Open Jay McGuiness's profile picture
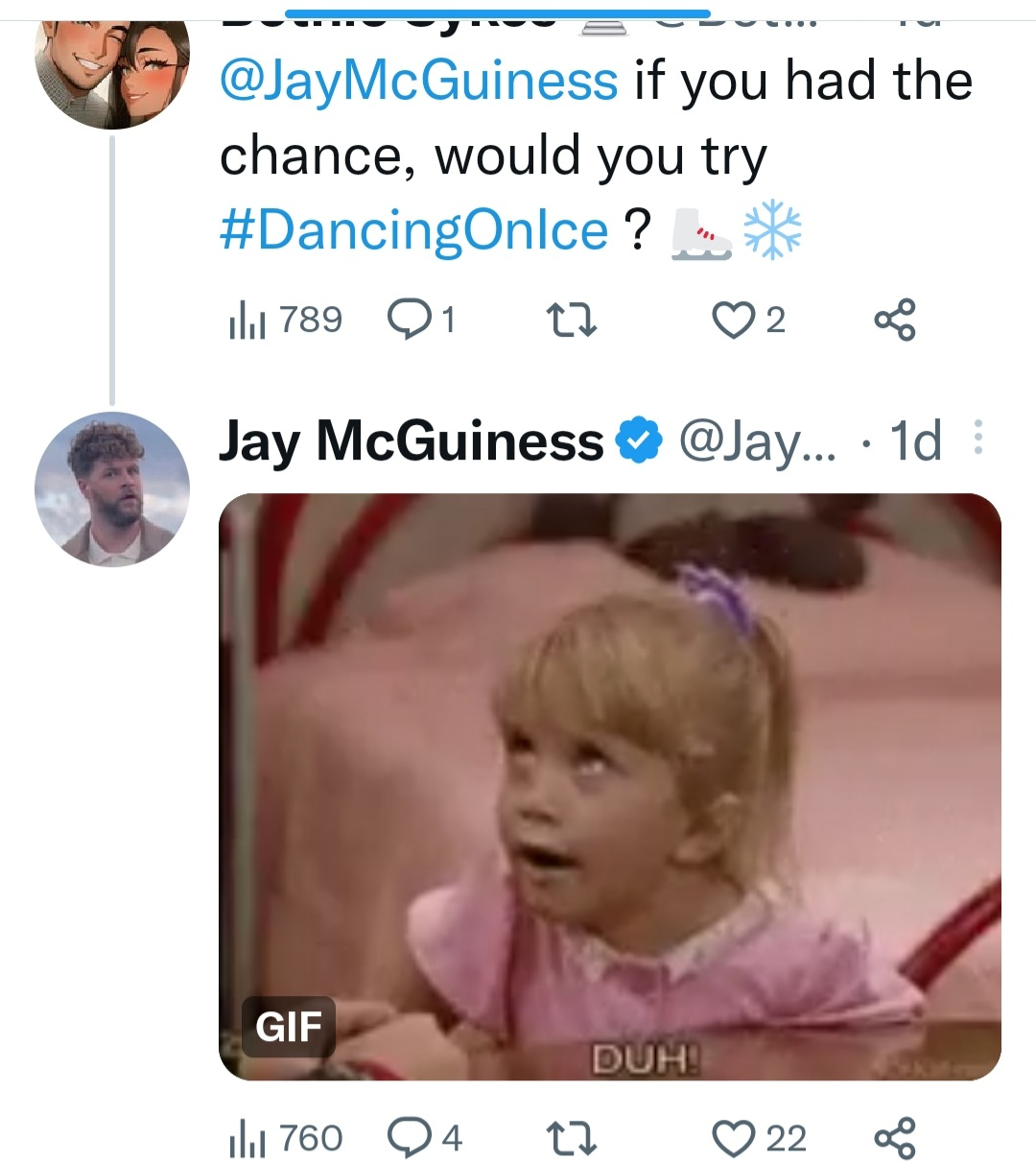Screen dimensions: 1036x1163 coord(112,489)
